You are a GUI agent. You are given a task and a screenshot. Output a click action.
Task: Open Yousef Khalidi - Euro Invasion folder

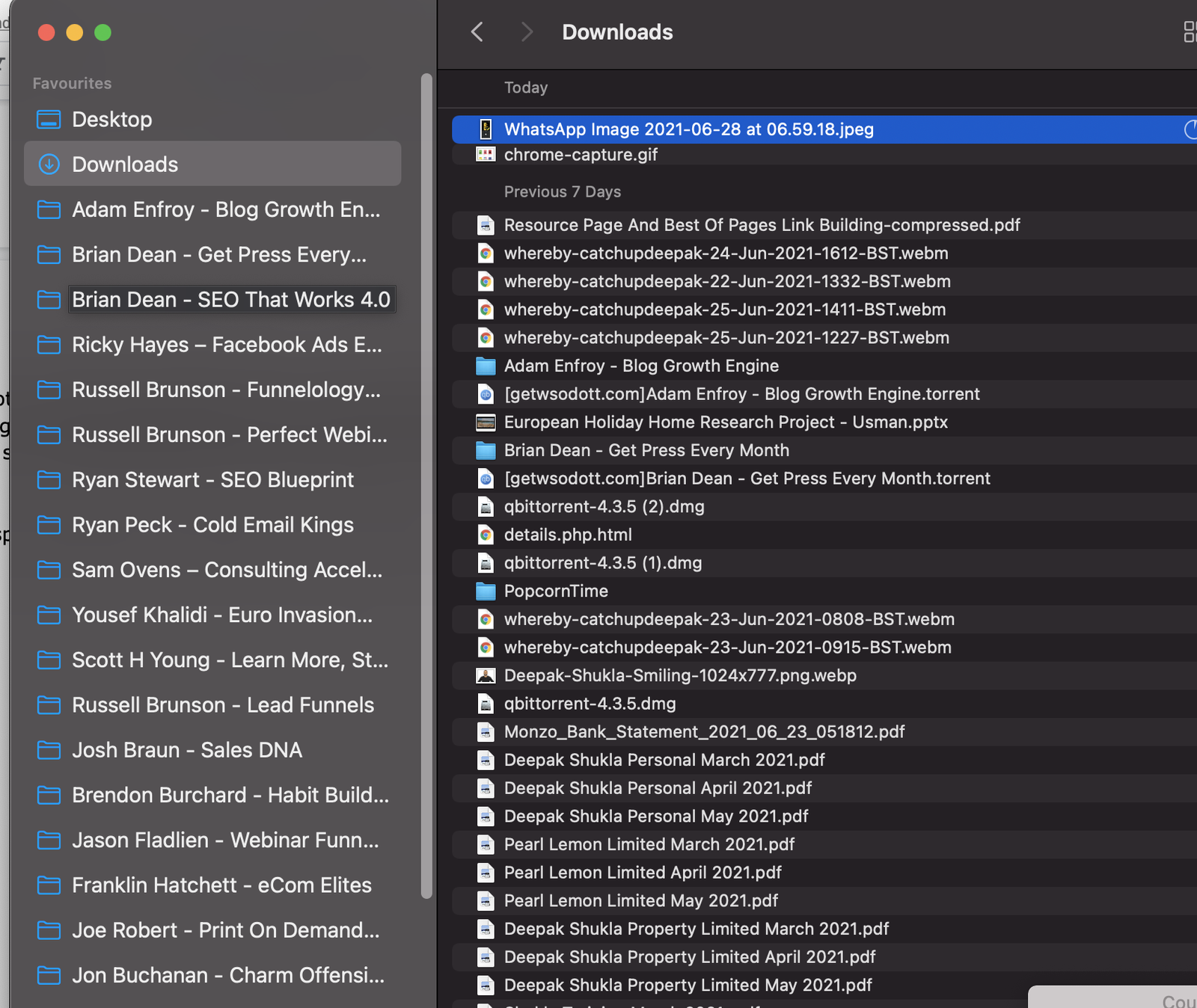[212, 615]
